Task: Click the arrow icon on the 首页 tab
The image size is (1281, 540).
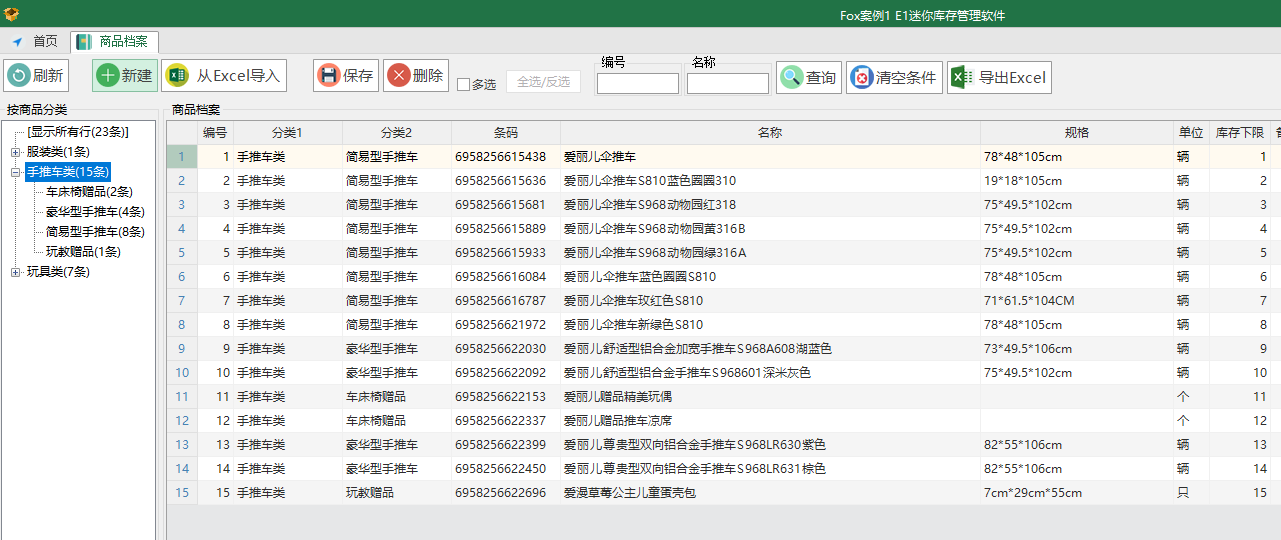Action: pyautogui.click(x=17, y=42)
